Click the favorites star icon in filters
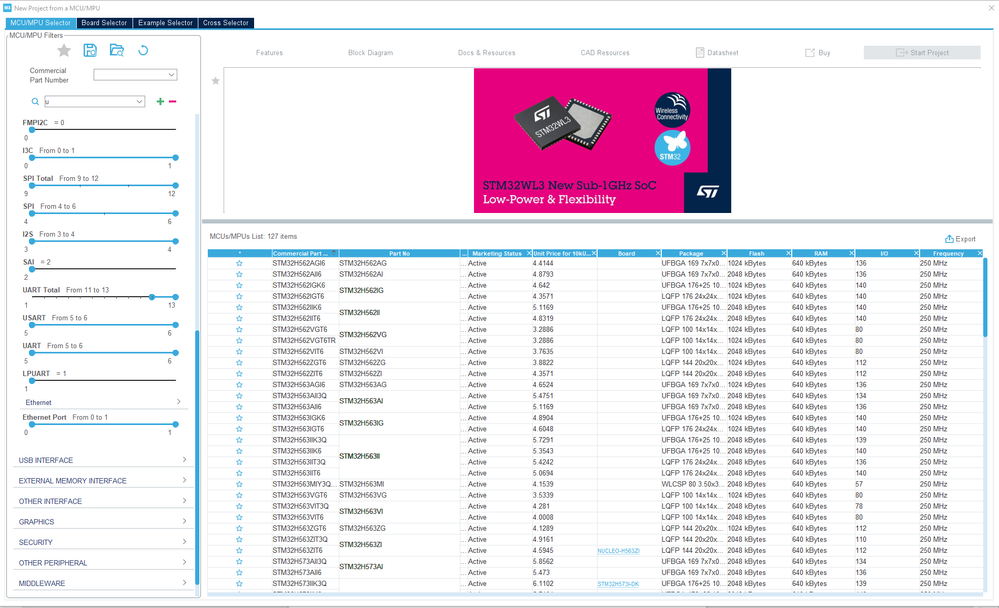Image resolution: width=999 pixels, height=608 pixels. (x=64, y=50)
